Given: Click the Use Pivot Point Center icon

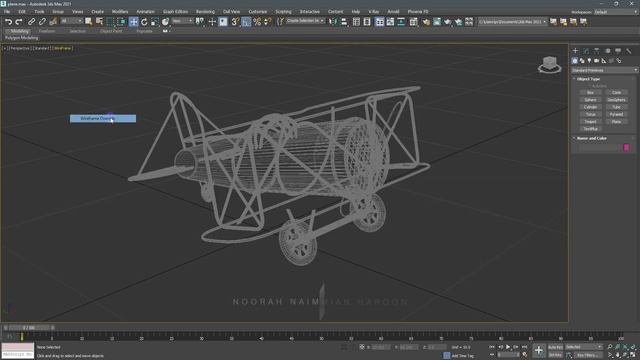Looking at the screenshot, I should pos(200,22).
